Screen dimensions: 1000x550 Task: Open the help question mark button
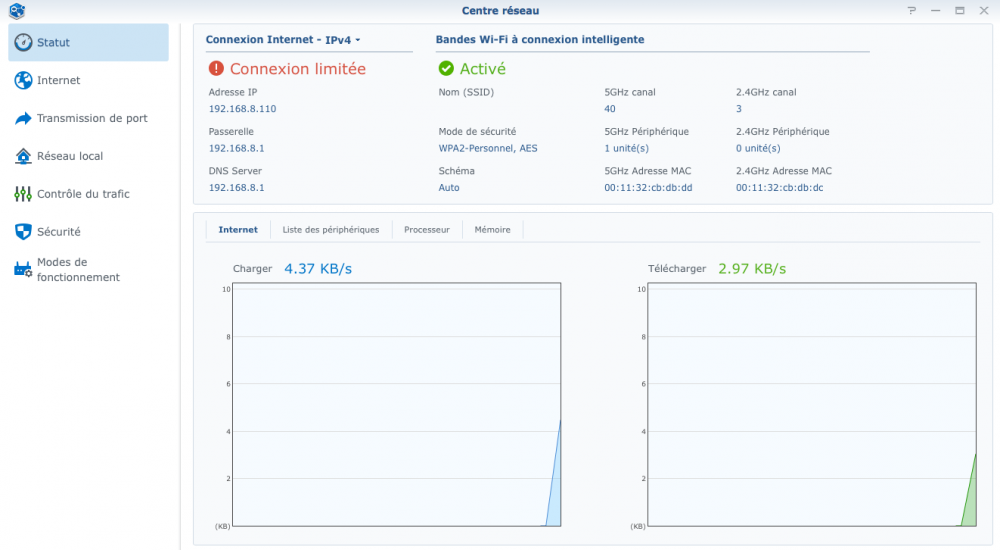(911, 10)
